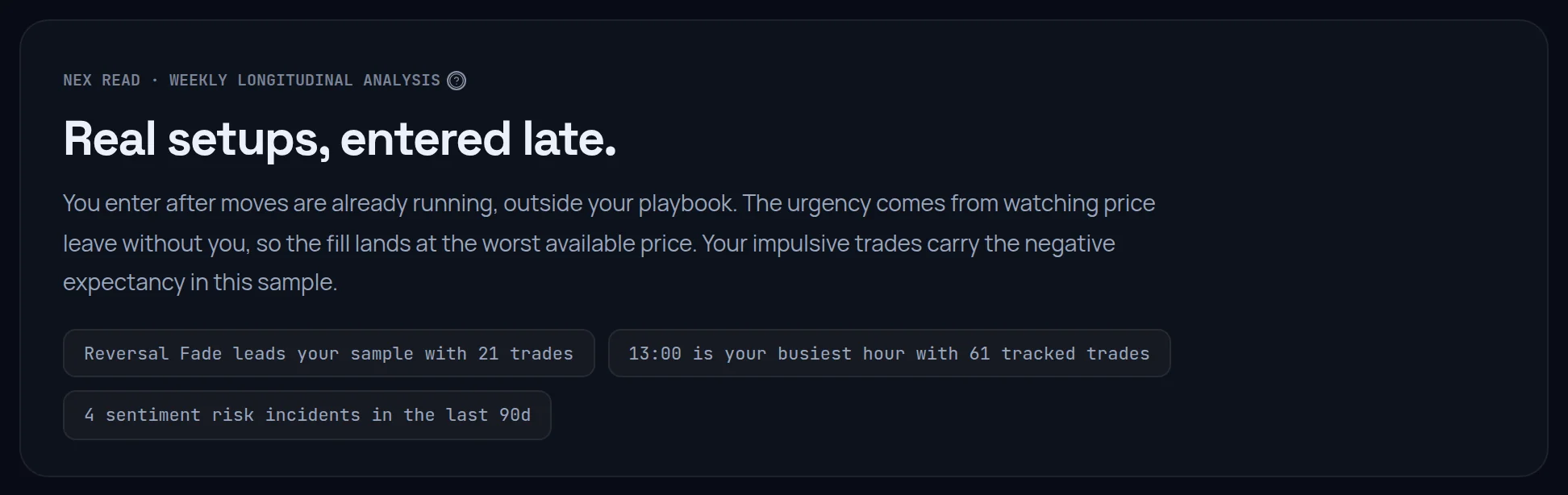The height and width of the screenshot is (495, 1568).
Task: Click '21 trades' in the Reversal Fade chip
Action: click(526, 354)
